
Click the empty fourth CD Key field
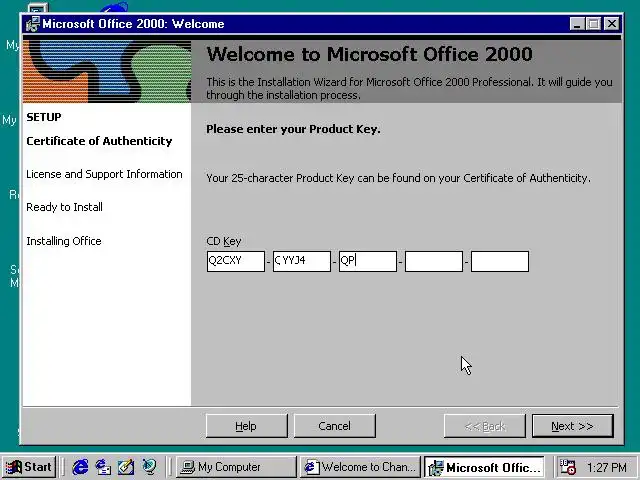click(434, 261)
